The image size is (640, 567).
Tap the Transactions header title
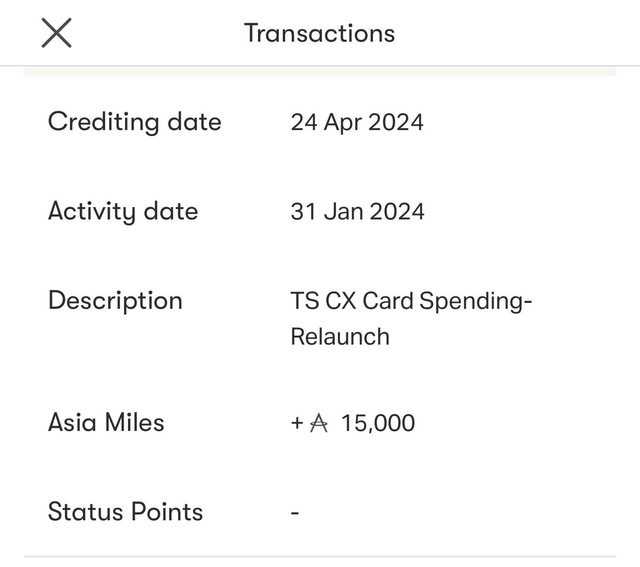[320, 33]
